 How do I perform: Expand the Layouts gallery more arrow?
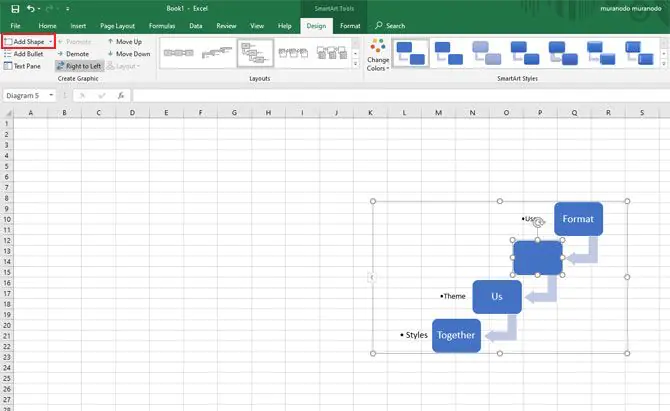(x=356, y=64)
